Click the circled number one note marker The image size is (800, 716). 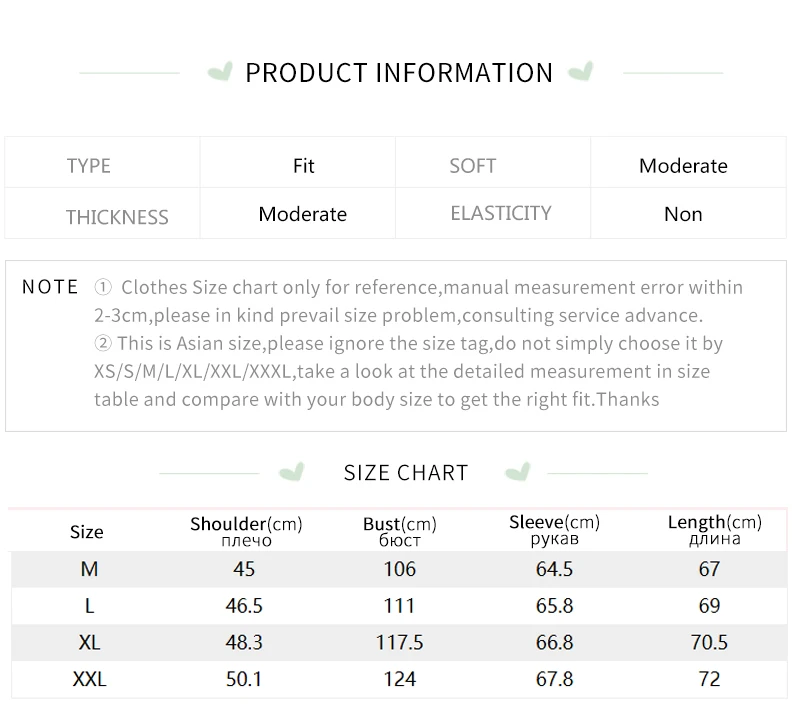pyautogui.click(x=103, y=288)
